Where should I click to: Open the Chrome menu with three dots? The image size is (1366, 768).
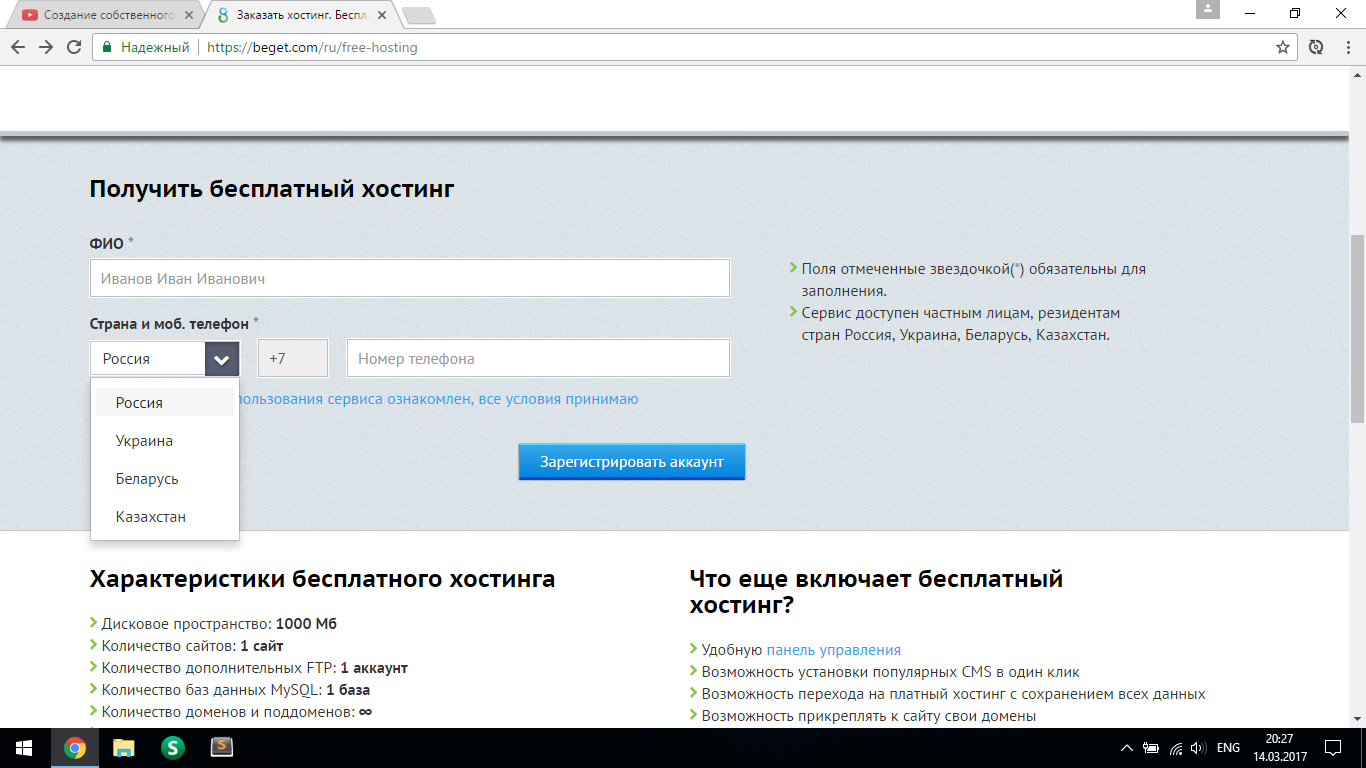tap(1345, 47)
